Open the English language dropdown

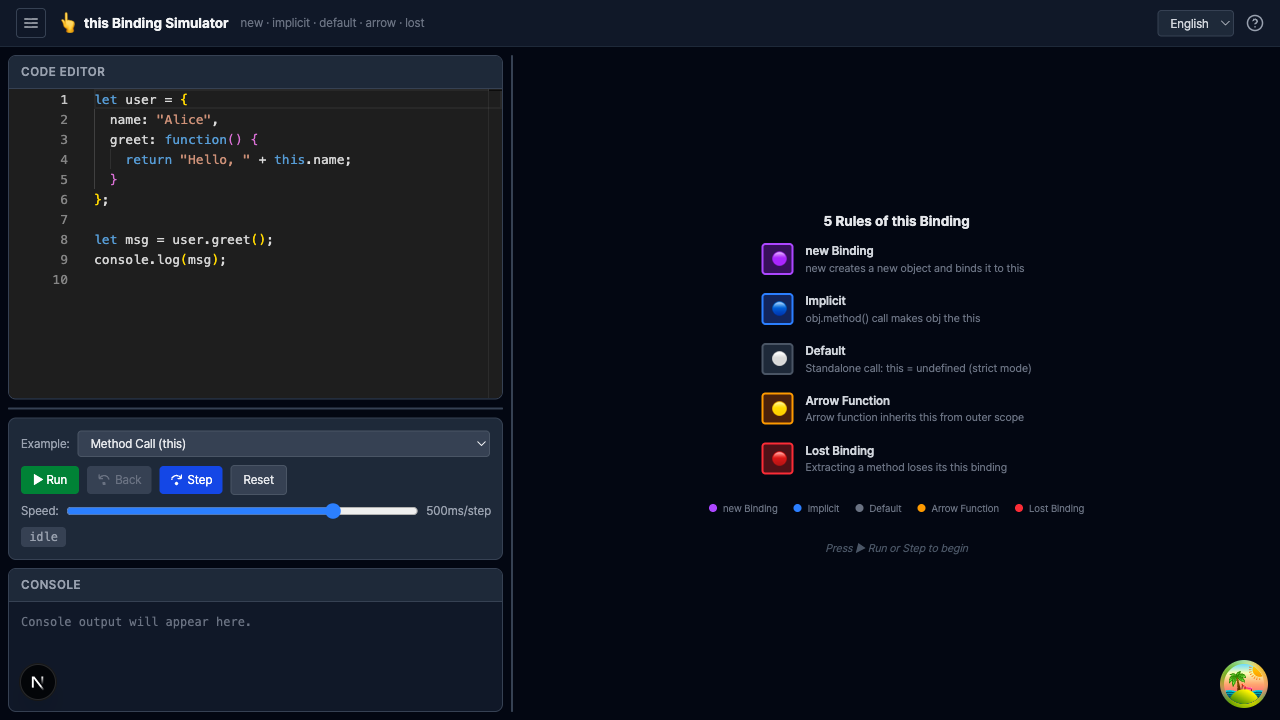point(1195,23)
